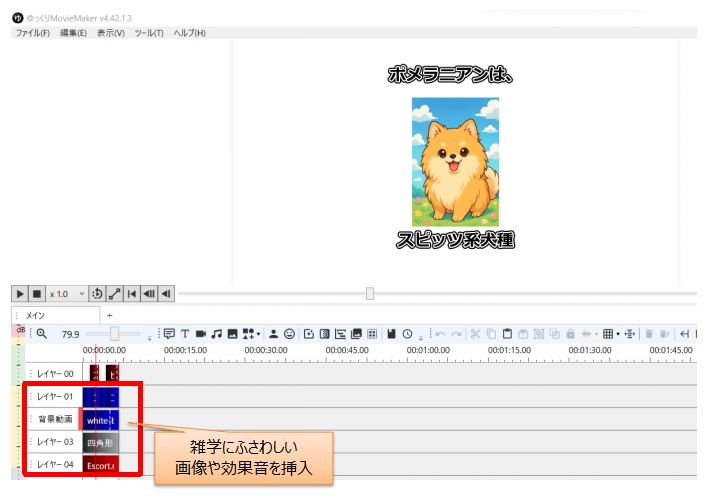Viewport: 711px width, 496px height.
Task: Select the 四角形 shape clip
Action: tap(101, 443)
